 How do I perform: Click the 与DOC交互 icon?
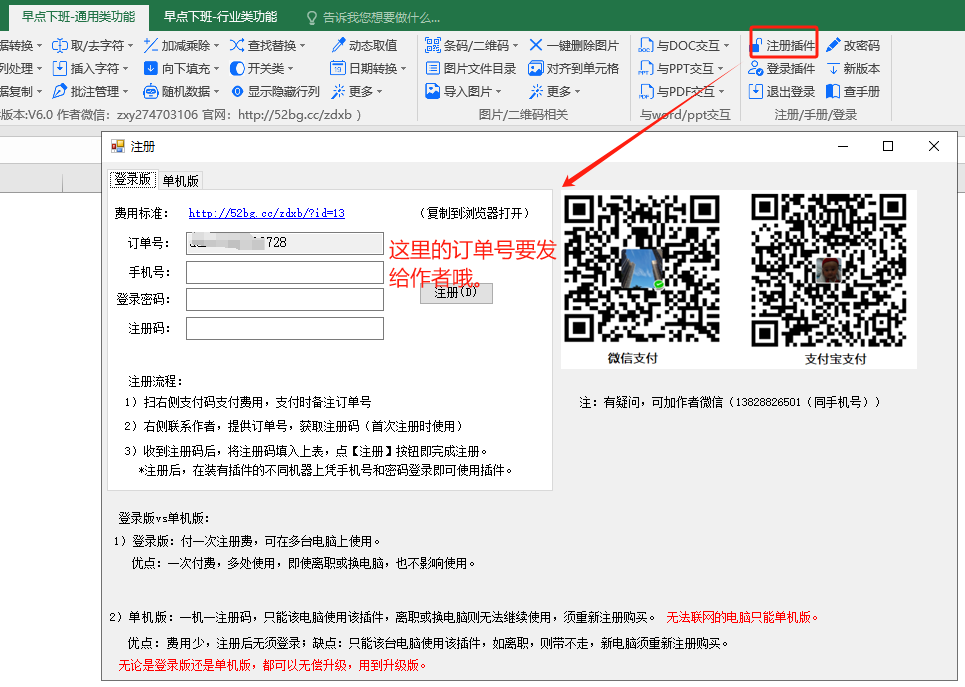pyautogui.click(x=646, y=46)
